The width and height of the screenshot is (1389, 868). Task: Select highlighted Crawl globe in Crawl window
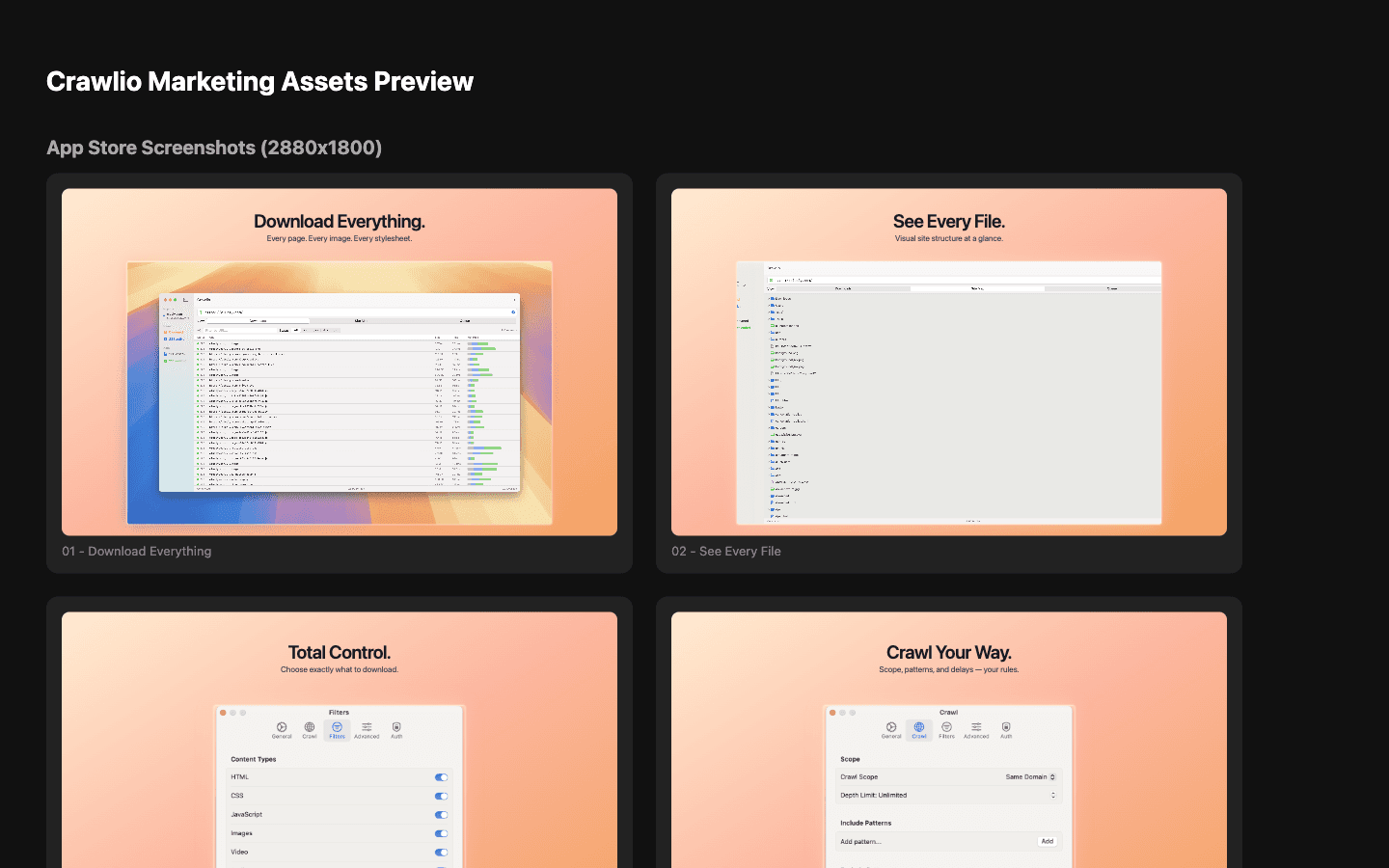(x=919, y=730)
